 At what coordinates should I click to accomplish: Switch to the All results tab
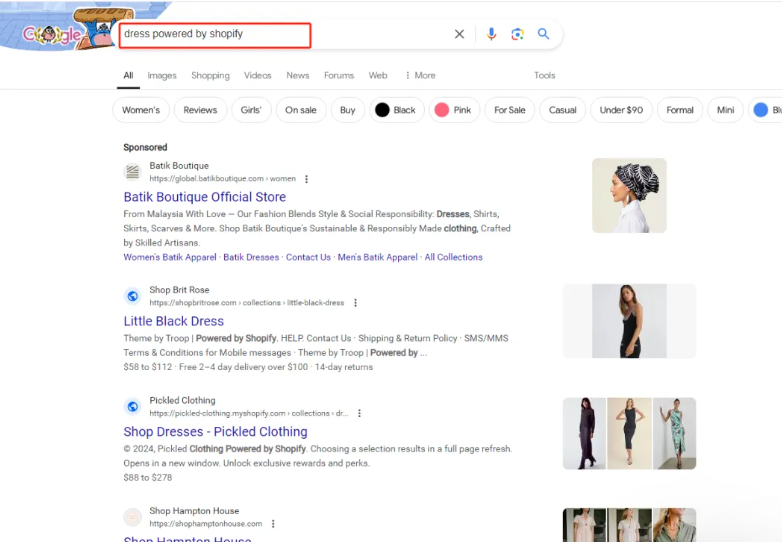coord(128,75)
